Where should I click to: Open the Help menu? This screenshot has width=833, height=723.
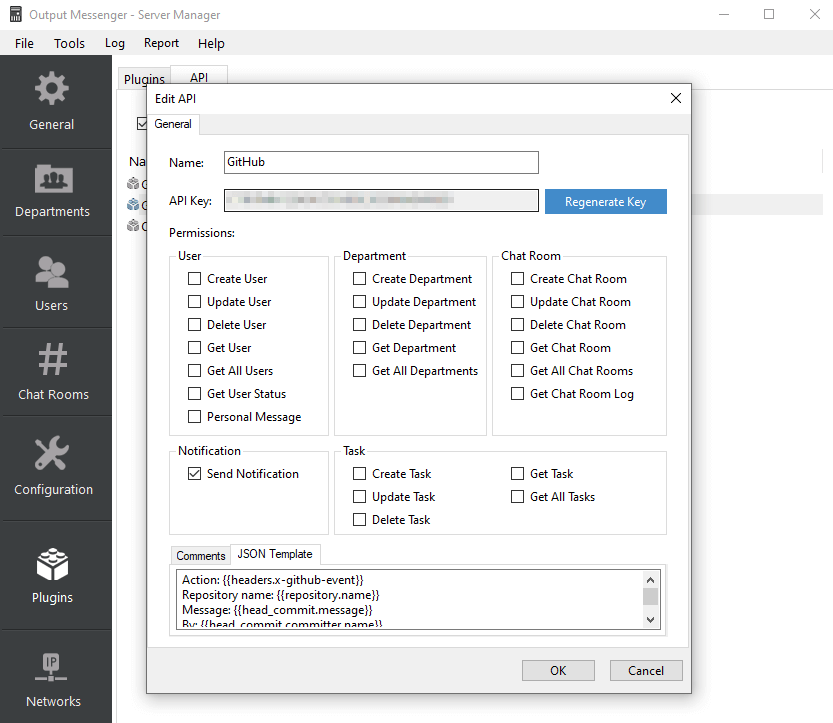pyautogui.click(x=211, y=43)
